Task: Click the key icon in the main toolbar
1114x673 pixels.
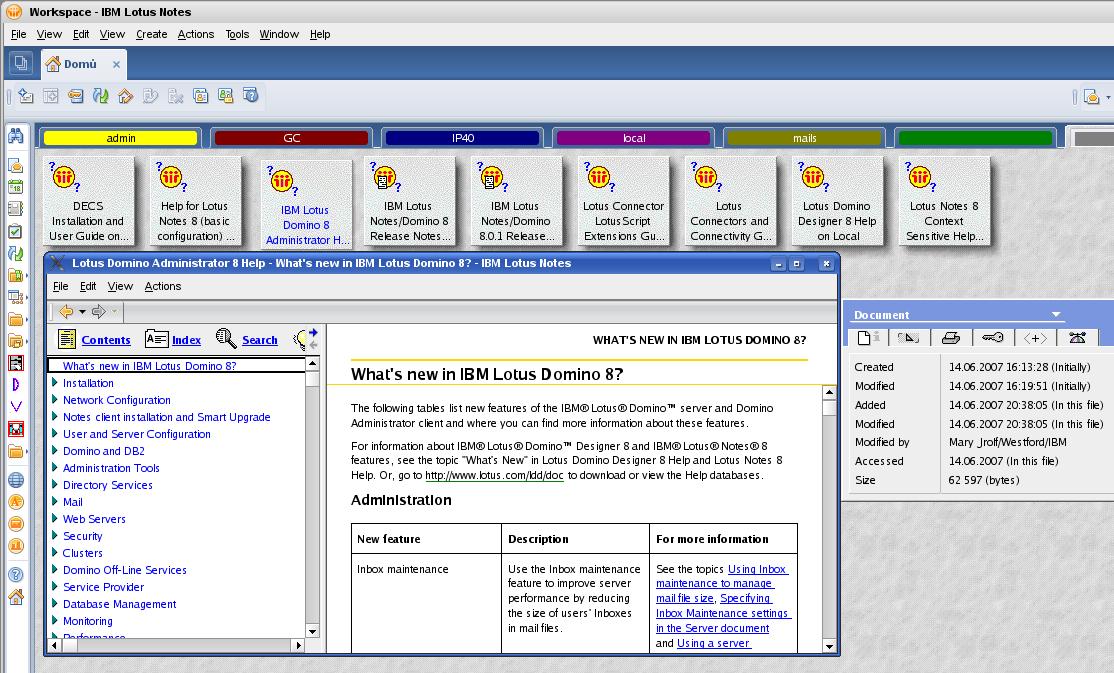Action: click(76, 95)
